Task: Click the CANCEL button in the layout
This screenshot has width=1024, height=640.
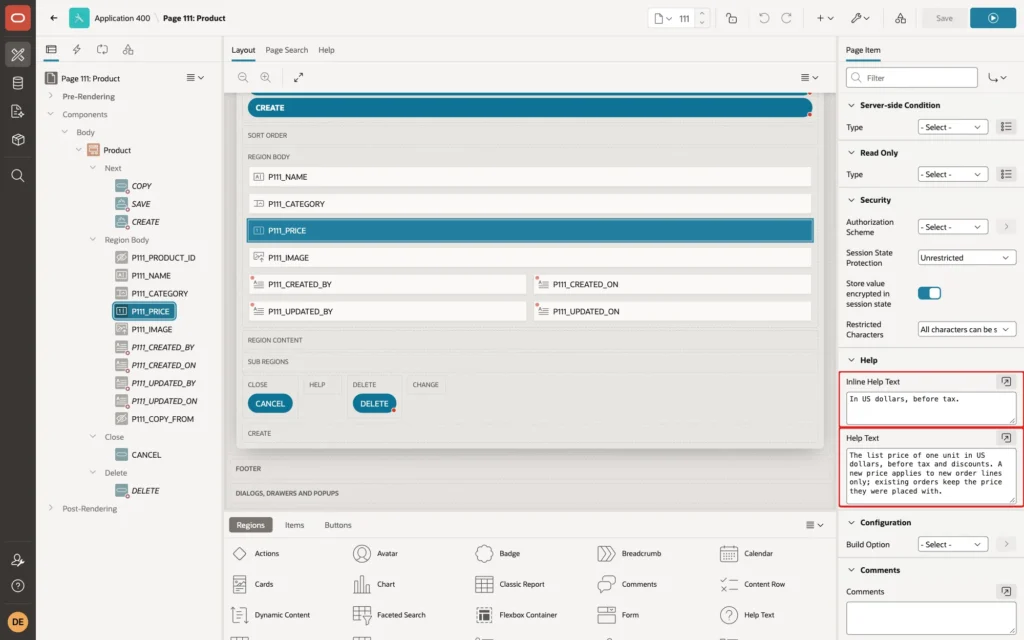Action: point(270,404)
